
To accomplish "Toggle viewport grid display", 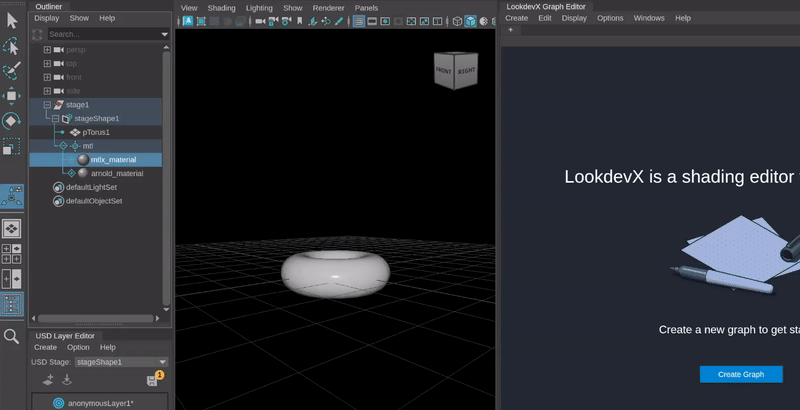I will [359, 21].
